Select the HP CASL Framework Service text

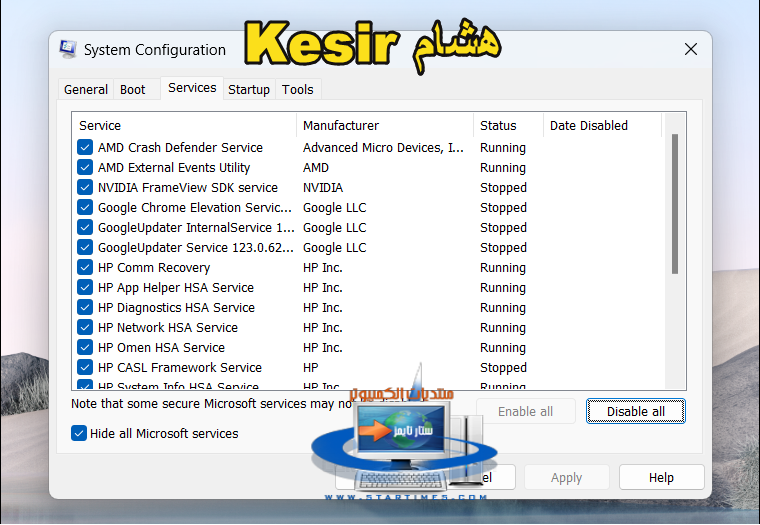(x=180, y=367)
